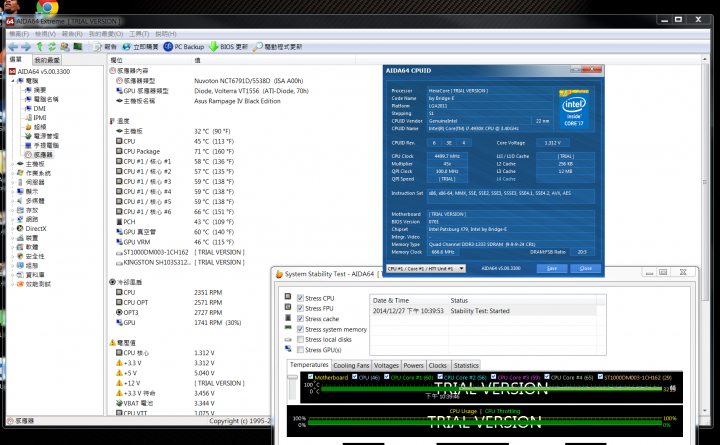Toggle Motherboard graph line checkbox

click(310, 377)
